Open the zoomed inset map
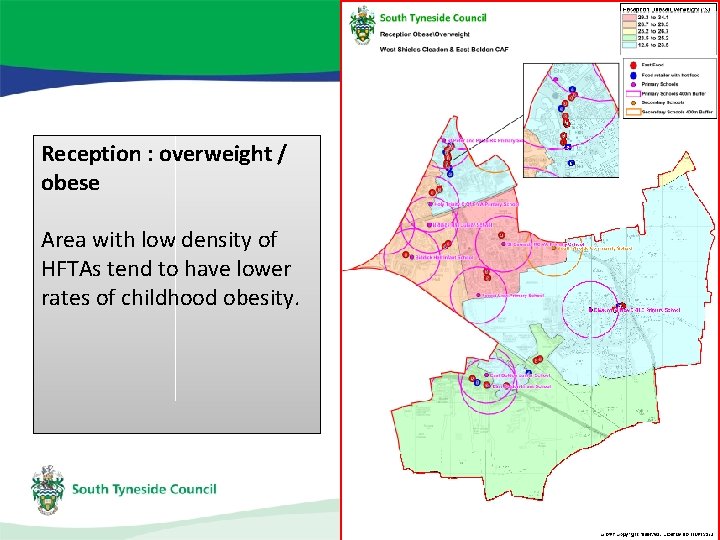 tap(571, 120)
